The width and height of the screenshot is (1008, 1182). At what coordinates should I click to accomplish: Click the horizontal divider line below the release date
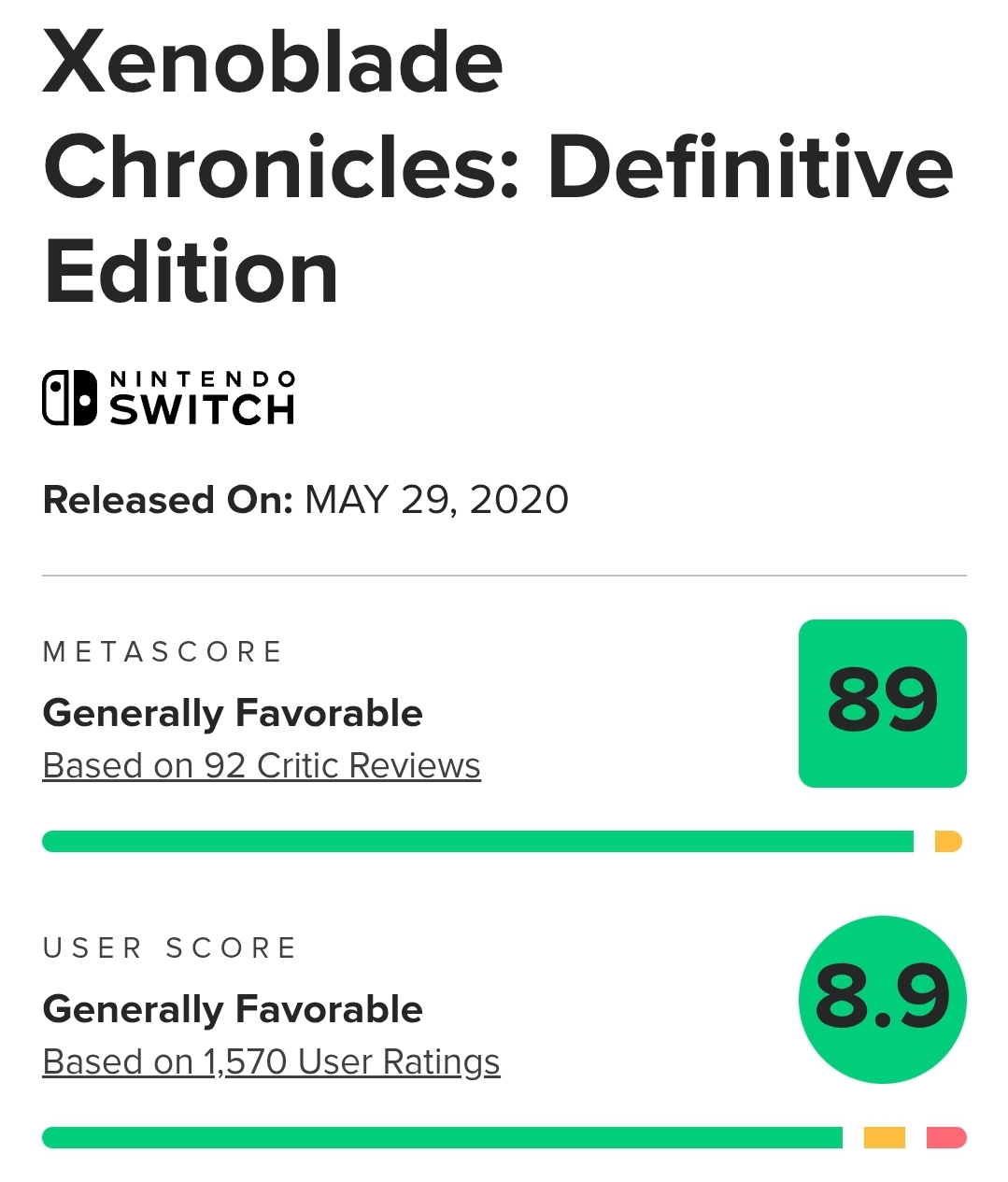tap(504, 576)
